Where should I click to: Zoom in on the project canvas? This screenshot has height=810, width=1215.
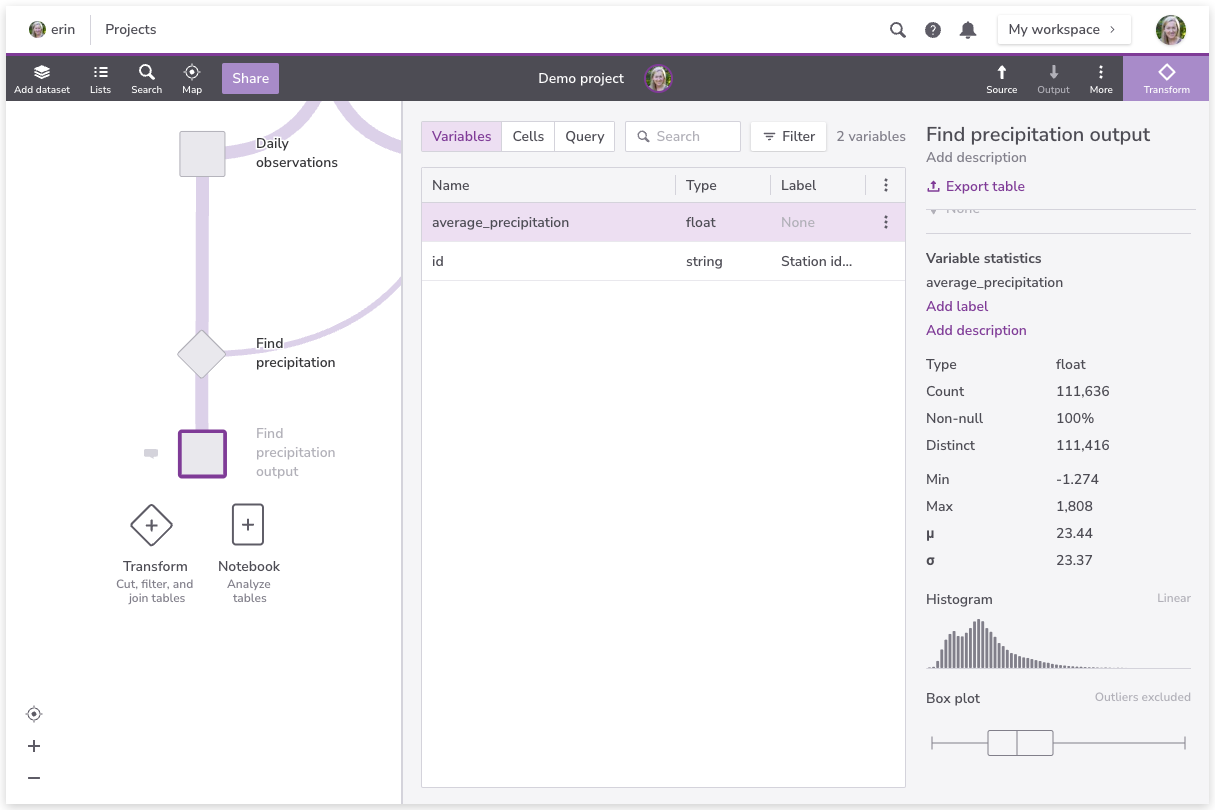(x=34, y=746)
